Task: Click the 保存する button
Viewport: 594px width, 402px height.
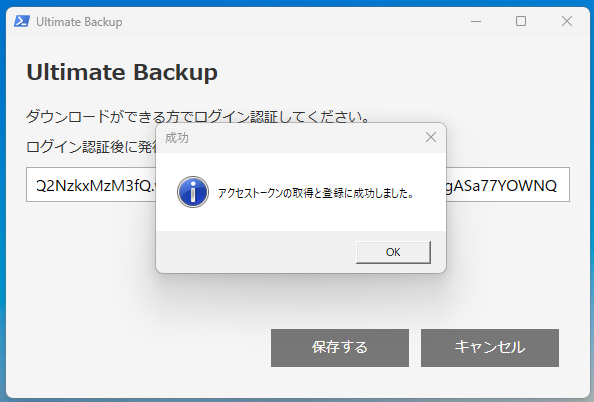Action: pyautogui.click(x=340, y=347)
